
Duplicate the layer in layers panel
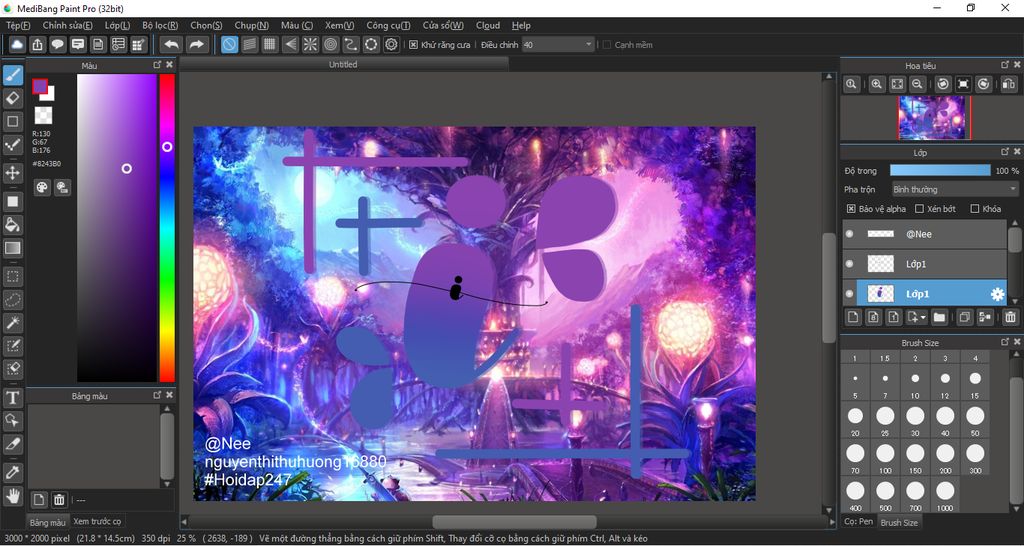963,317
